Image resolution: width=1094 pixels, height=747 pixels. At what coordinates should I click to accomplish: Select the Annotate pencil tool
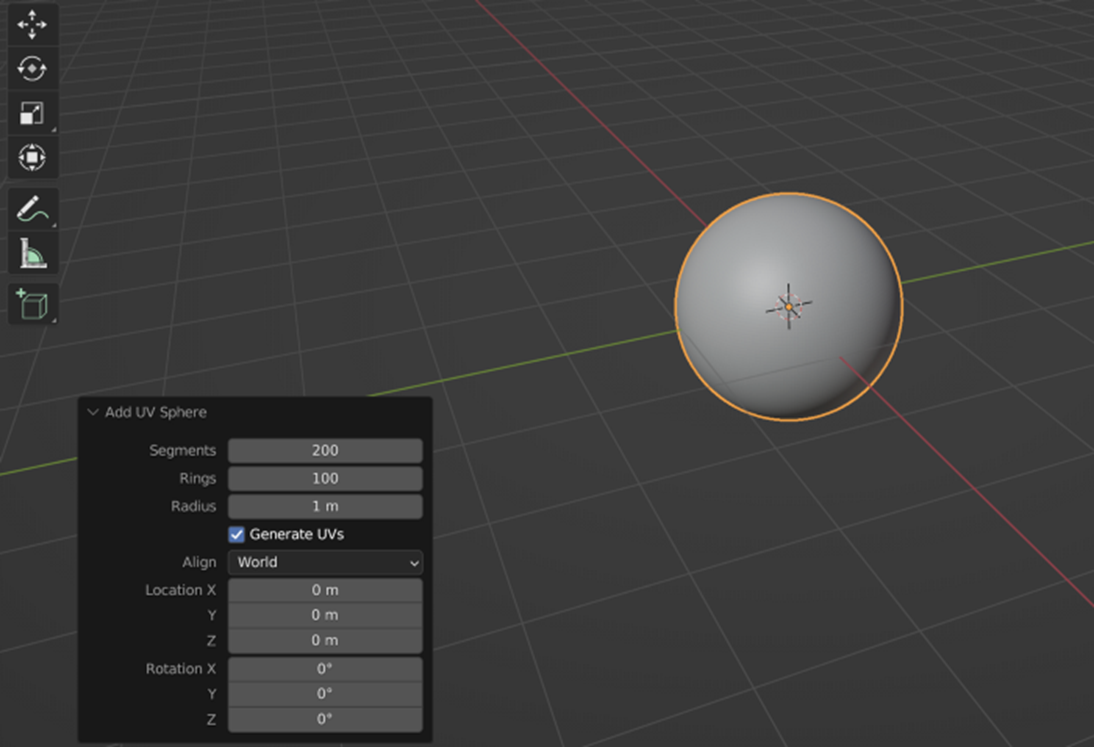pos(32,209)
